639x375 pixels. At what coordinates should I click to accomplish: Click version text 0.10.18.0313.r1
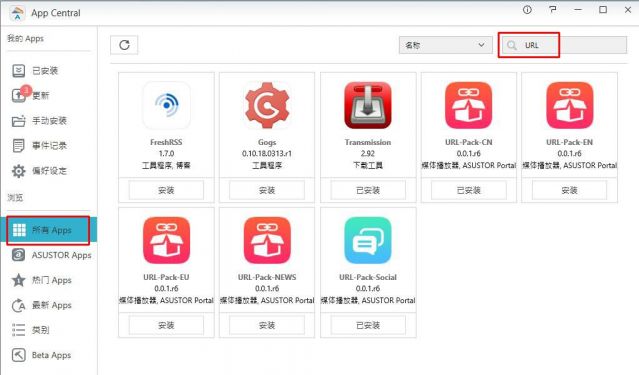tap(267, 154)
